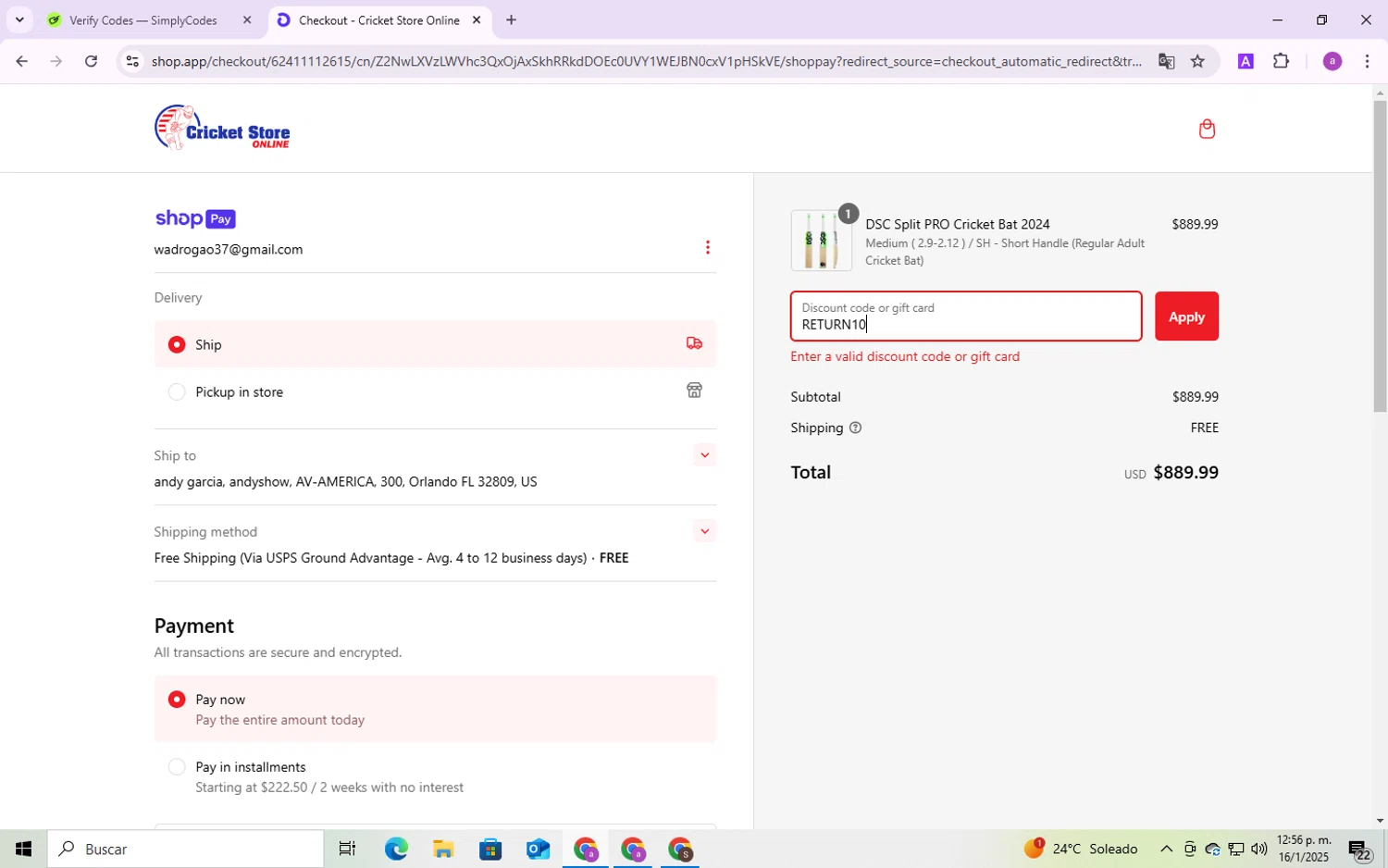Open the Chrome three-dot menu

coord(1367,61)
